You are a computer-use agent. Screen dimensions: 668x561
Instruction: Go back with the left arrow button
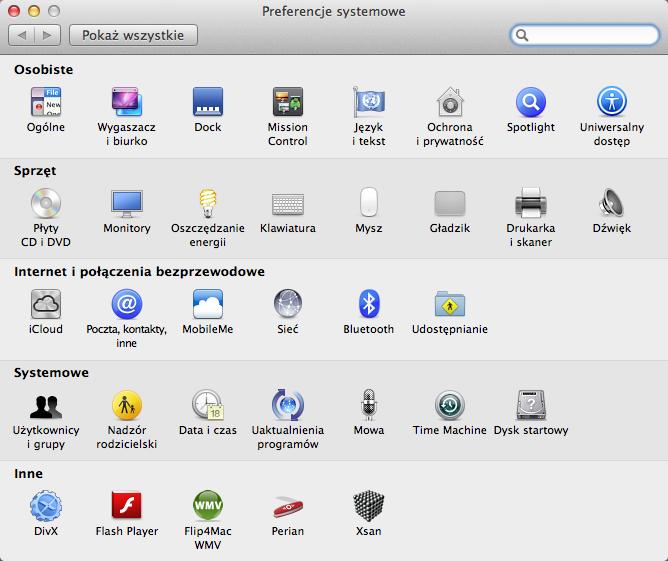pyautogui.click(x=21, y=35)
